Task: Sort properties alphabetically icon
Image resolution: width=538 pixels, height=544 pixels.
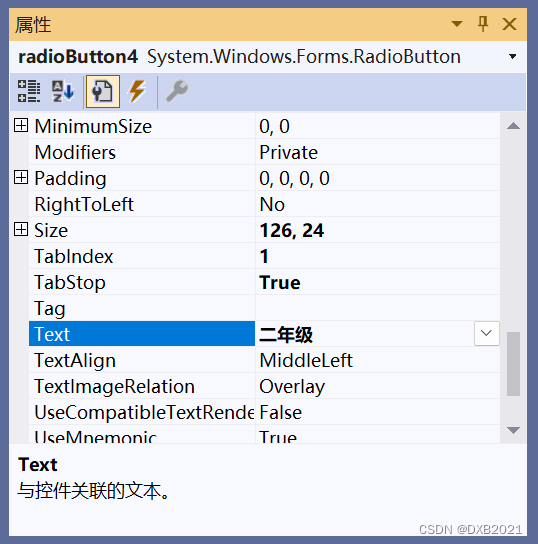Action: click(63, 91)
